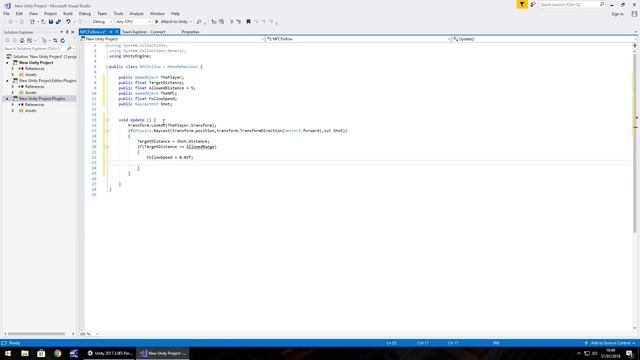This screenshot has height=360, width=640.
Task: Toggle the bookmark toolbar icon
Action: 248,22
